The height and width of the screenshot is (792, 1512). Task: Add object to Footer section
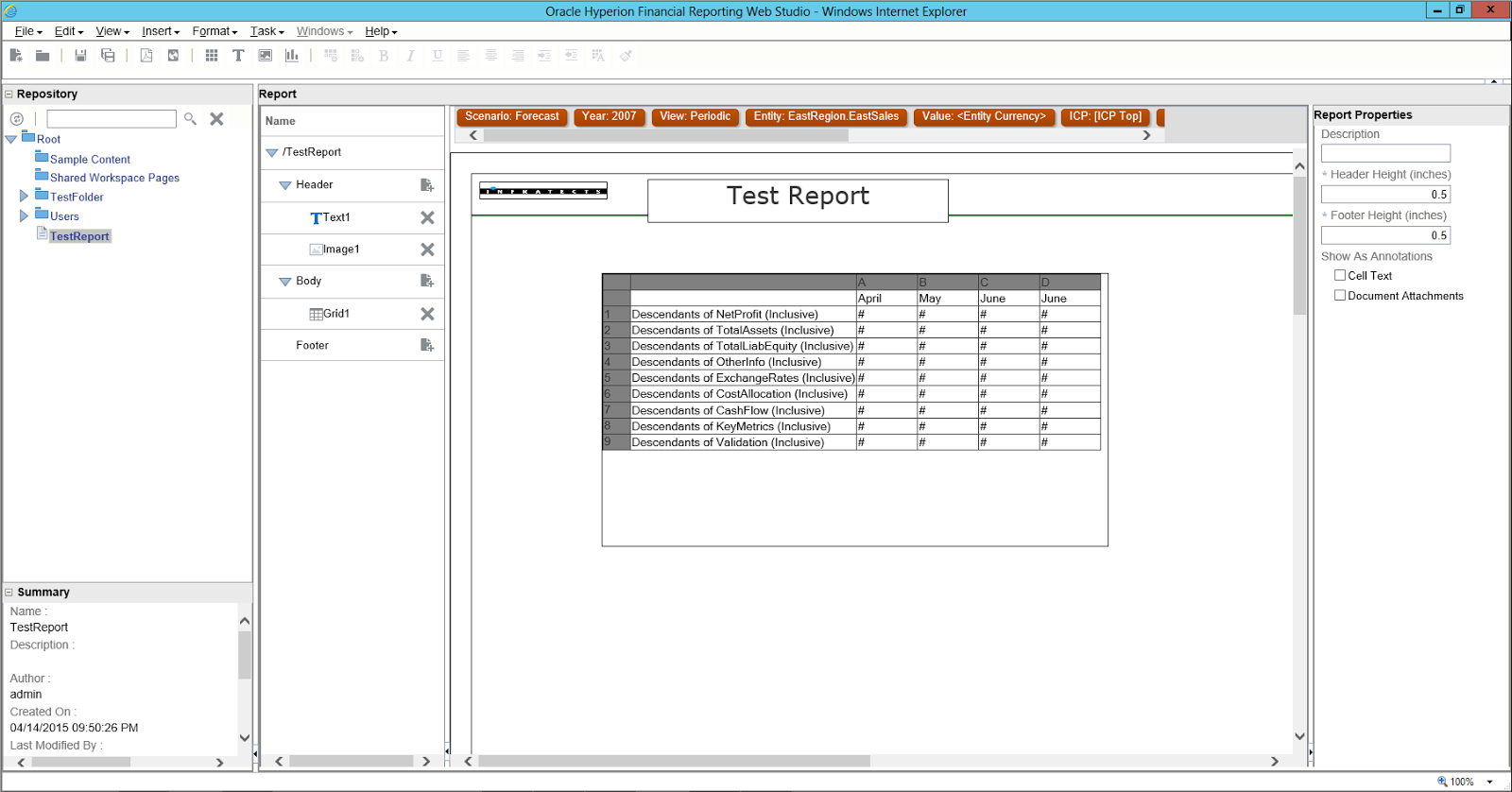(x=427, y=345)
